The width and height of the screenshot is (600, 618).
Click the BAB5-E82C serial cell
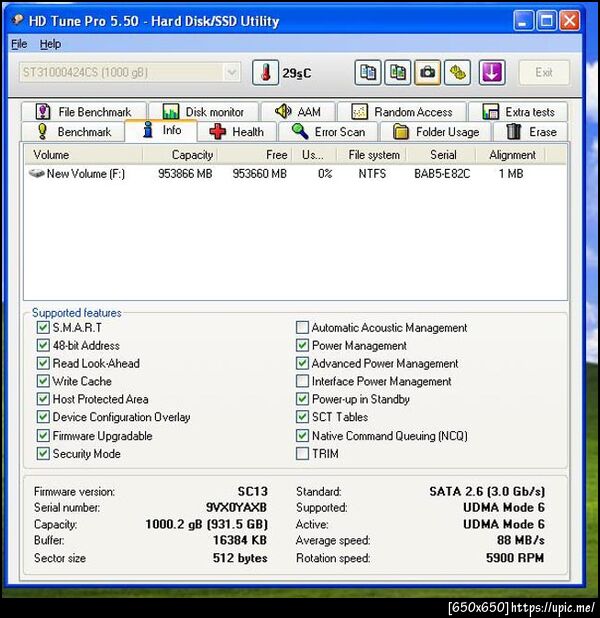point(442,173)
